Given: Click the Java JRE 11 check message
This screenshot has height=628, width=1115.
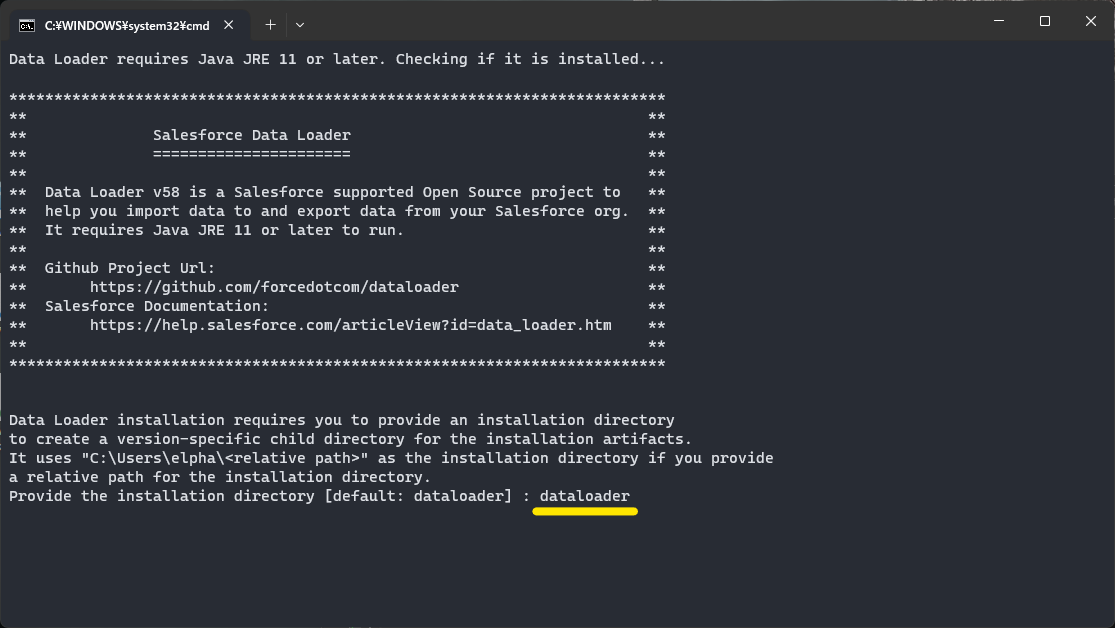Looking at the screenshot, I should 335,59.
